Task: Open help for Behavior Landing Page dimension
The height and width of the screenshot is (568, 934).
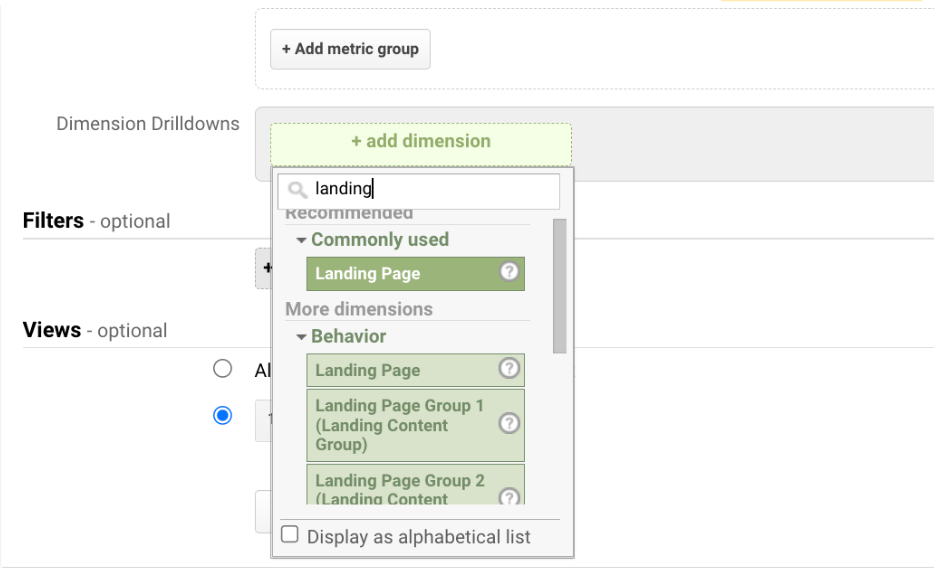Action: [509, 370]
